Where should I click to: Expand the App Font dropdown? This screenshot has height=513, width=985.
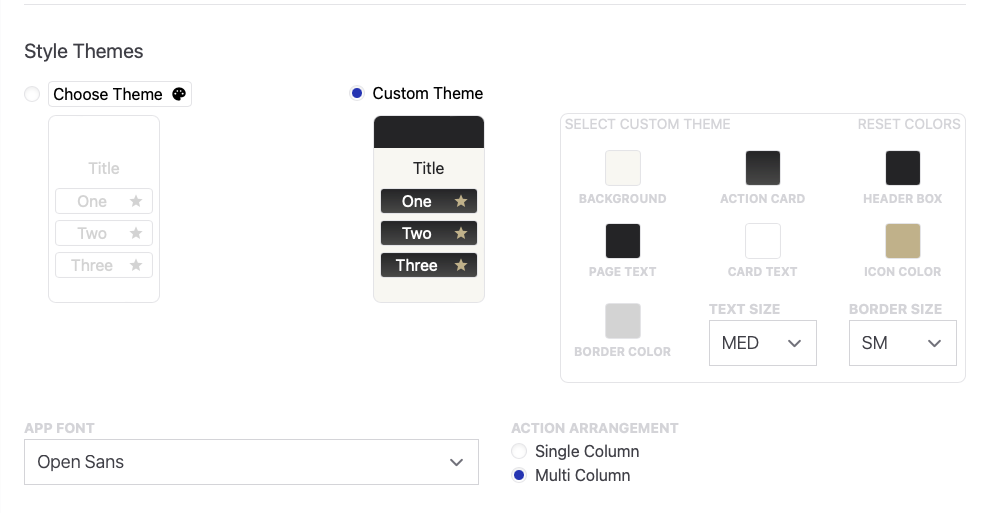251,462
